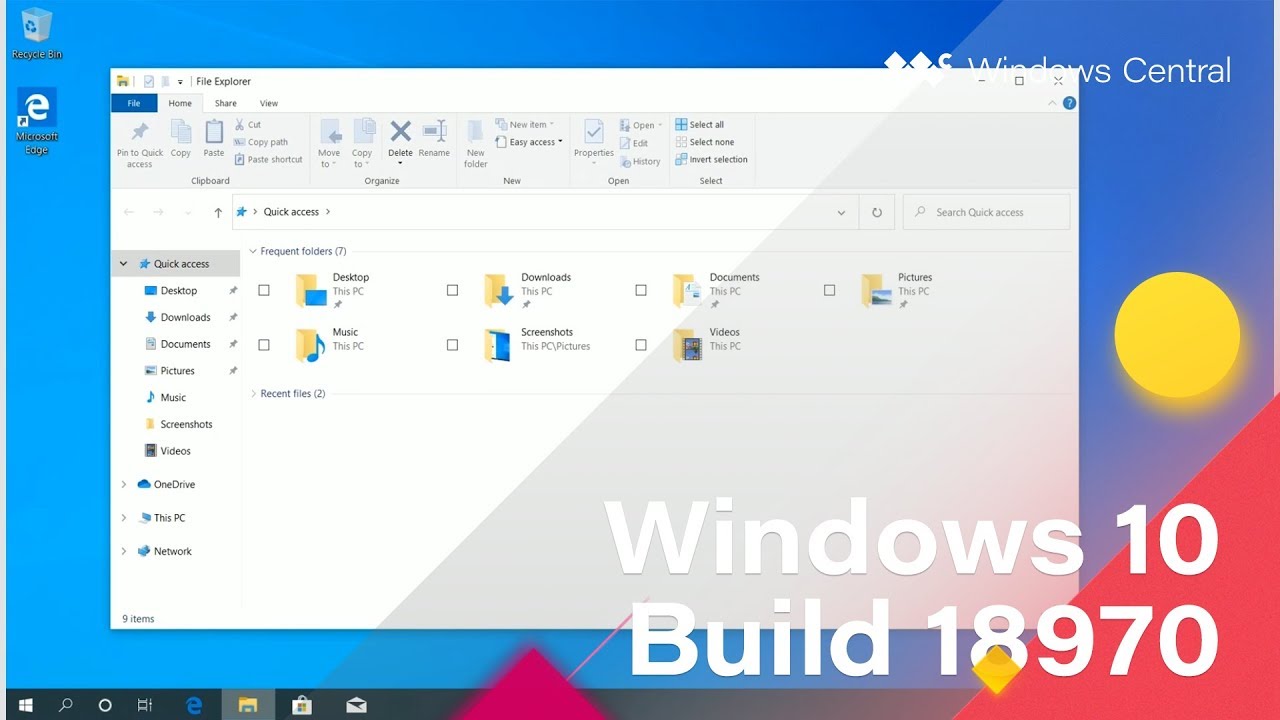
Task: Click Select none in the ribbon
Action: click(x=704, y=142)
